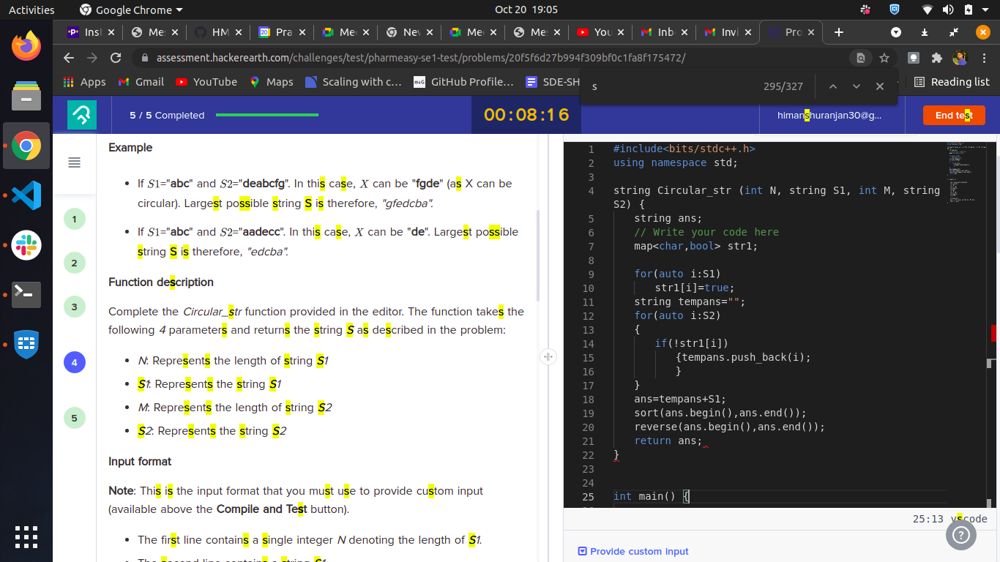Open a new Chrome tab

[839, 32]
